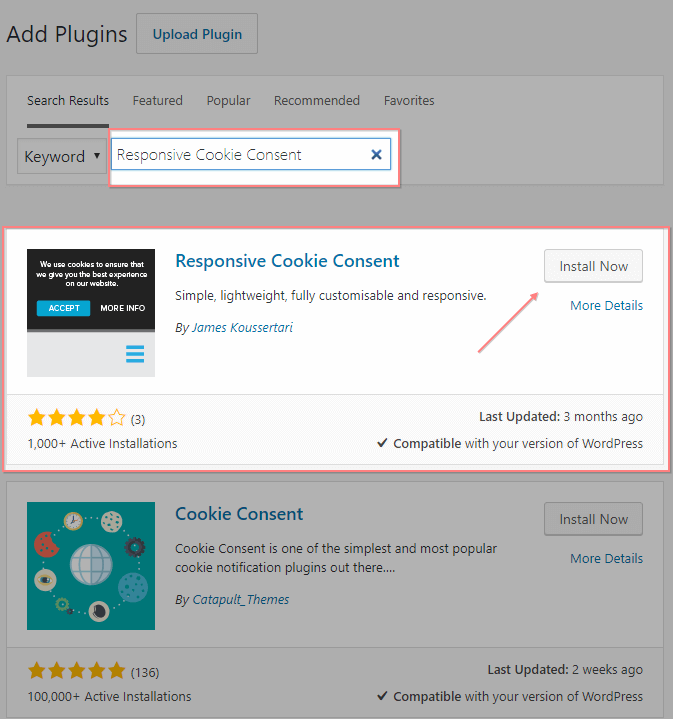Screen dimensions: 673x719
Task: Open the Keyword search type dropdown
Action: click(62, 156)
